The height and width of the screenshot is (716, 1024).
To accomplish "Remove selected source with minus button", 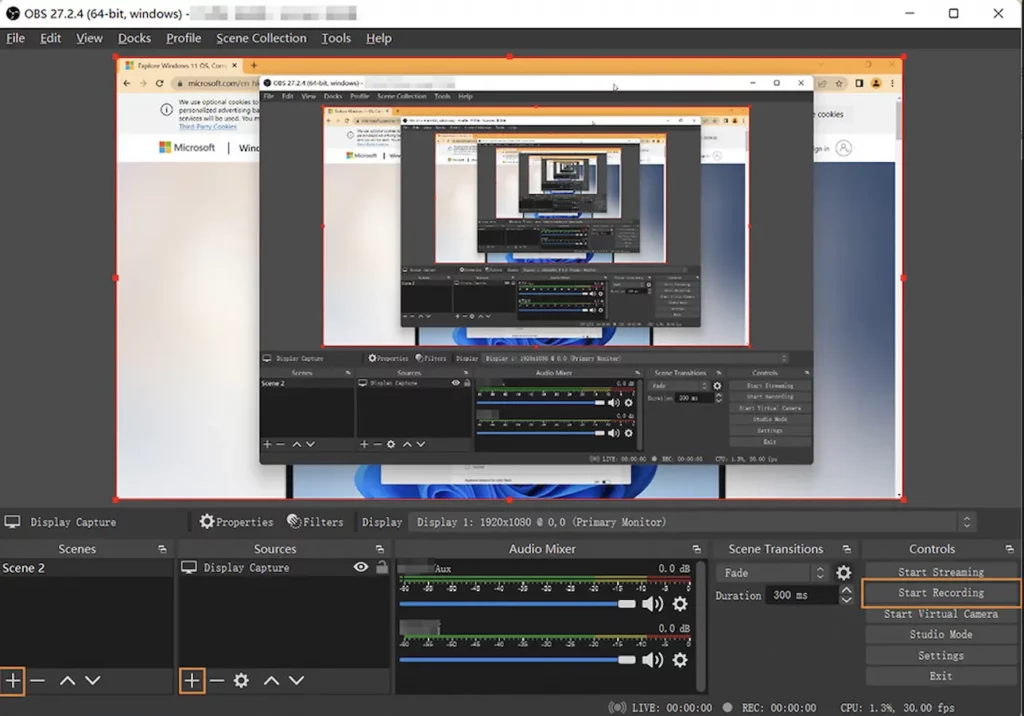I will tap(217, 681).
